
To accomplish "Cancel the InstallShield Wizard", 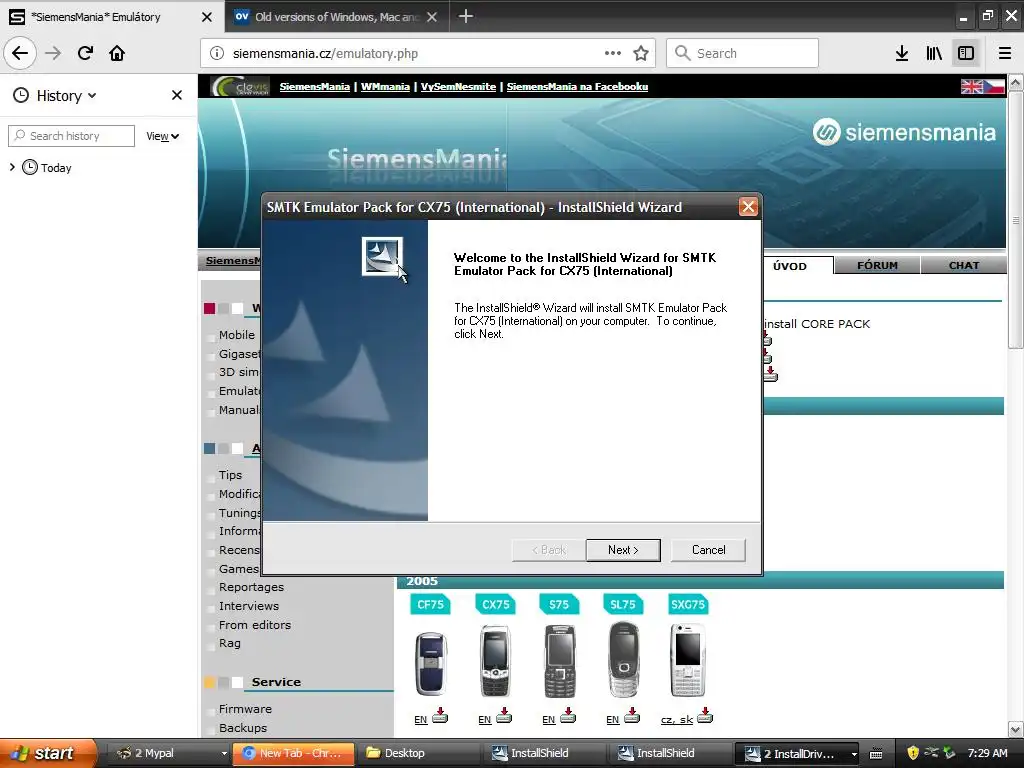I will (x=708, y=550).
